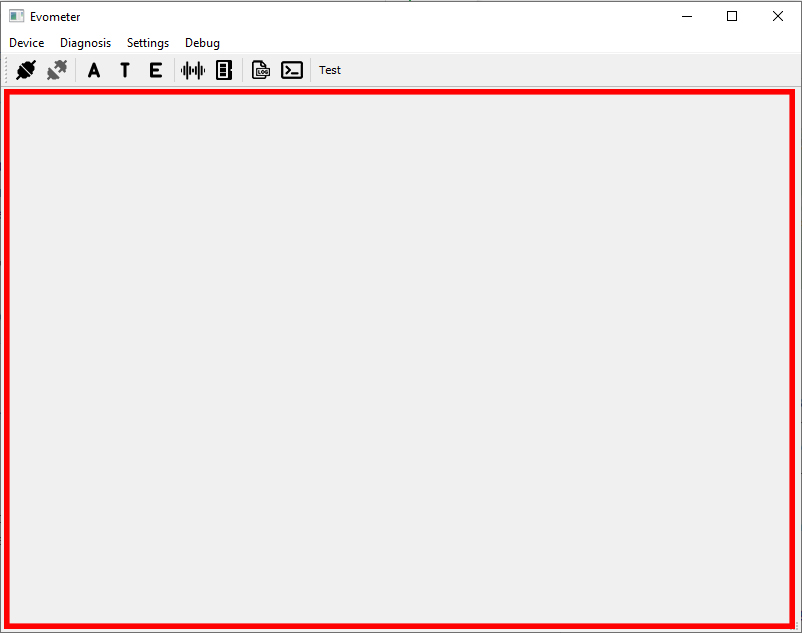Viewport: 802px width, 633px height.
Task: Select the letter T toolbar icon
Action: (125, 70)
